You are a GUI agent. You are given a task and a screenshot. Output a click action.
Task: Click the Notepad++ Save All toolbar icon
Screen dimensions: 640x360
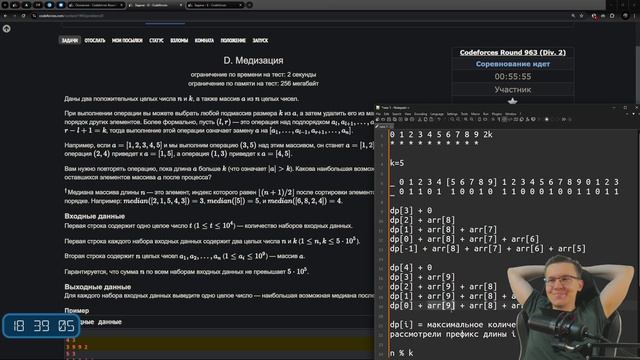pyautogui.click(x=395, y=119)
